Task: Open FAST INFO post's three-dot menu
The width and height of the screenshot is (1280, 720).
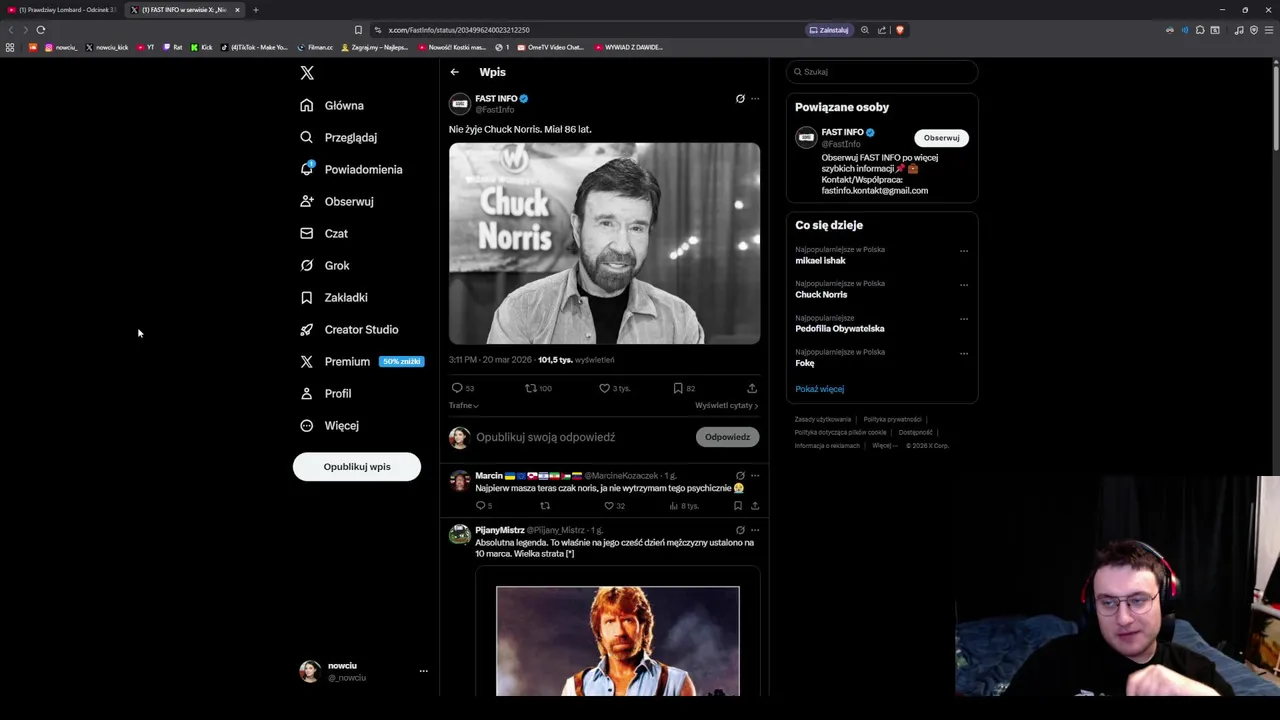Action: pyautogui.click(x=755, y=99)
